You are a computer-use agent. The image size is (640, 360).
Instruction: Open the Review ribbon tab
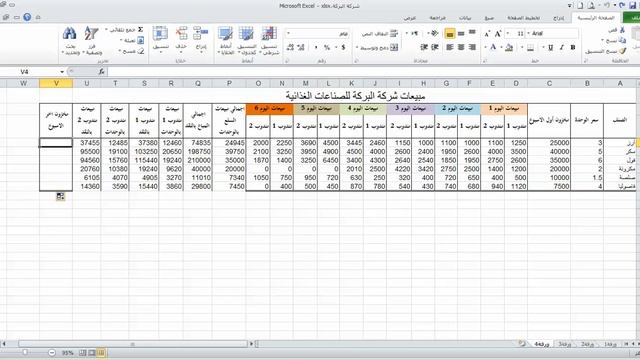(437, 18)
